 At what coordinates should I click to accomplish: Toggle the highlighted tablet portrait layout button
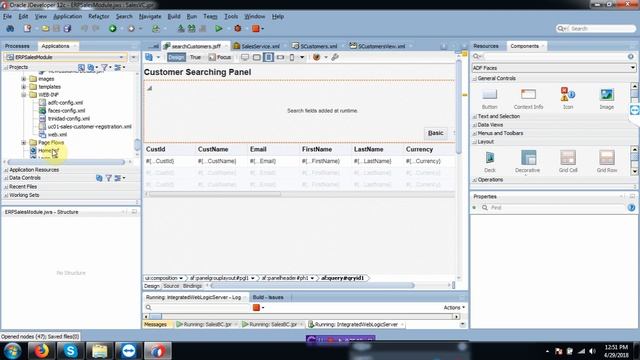(268, 57)
